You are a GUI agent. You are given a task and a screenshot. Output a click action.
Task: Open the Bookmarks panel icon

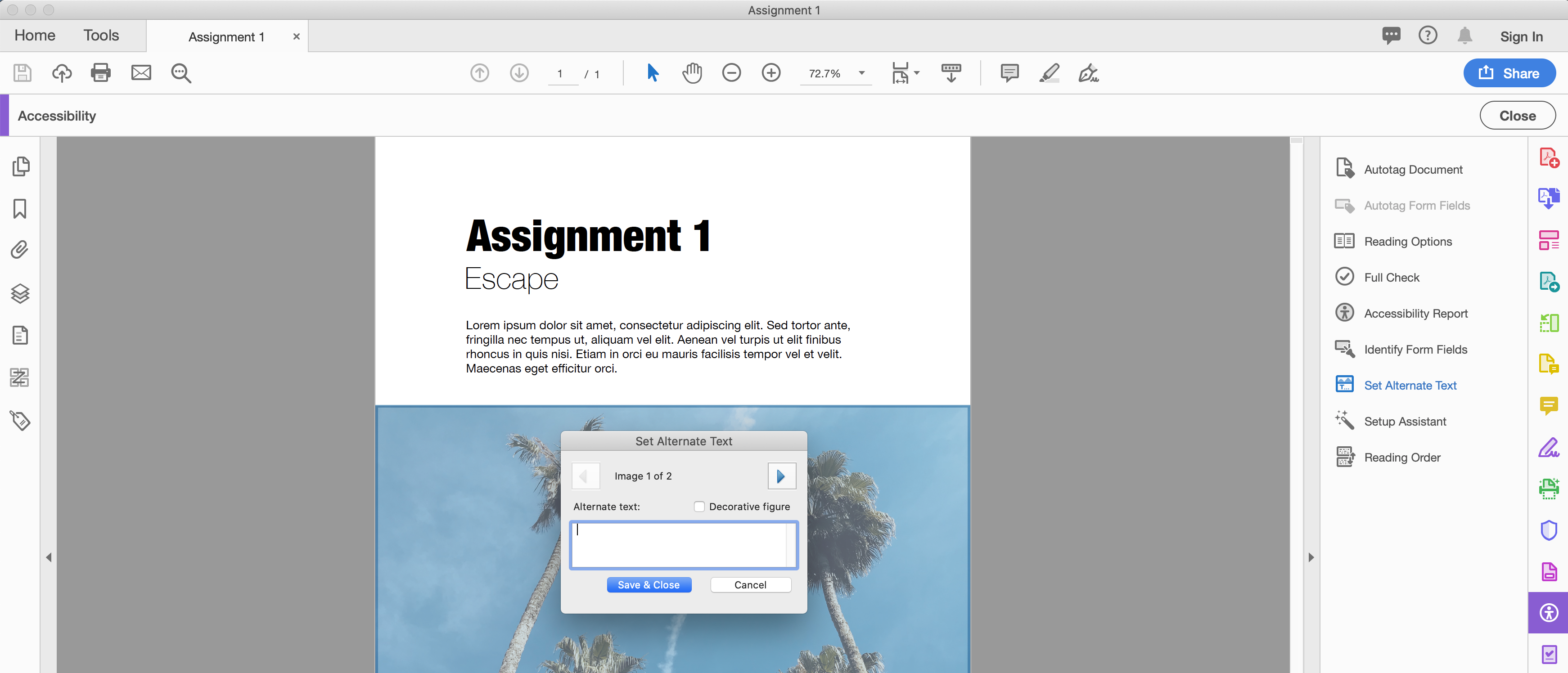[x=20, y=208]
